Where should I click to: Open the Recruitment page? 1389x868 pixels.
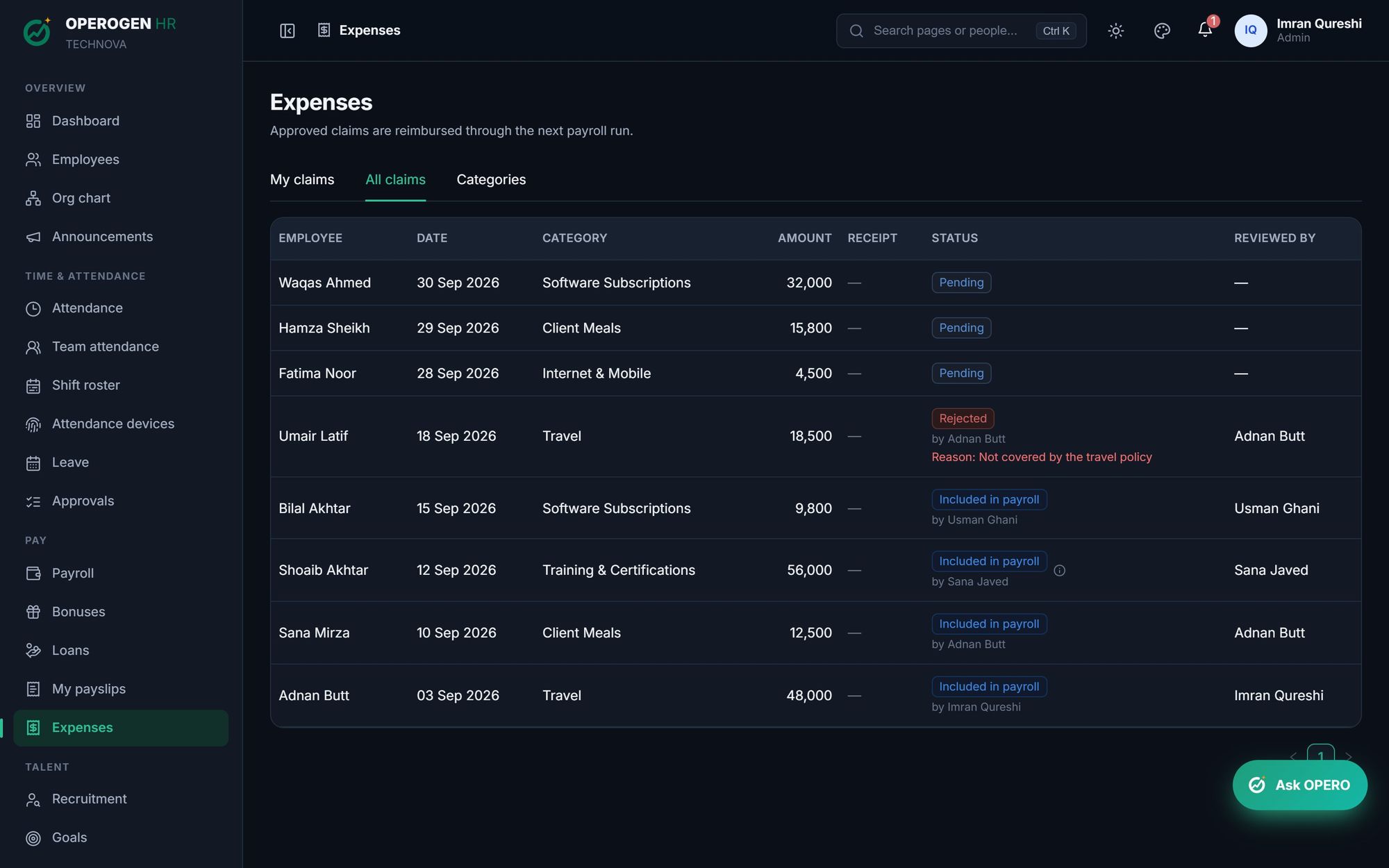121,799
